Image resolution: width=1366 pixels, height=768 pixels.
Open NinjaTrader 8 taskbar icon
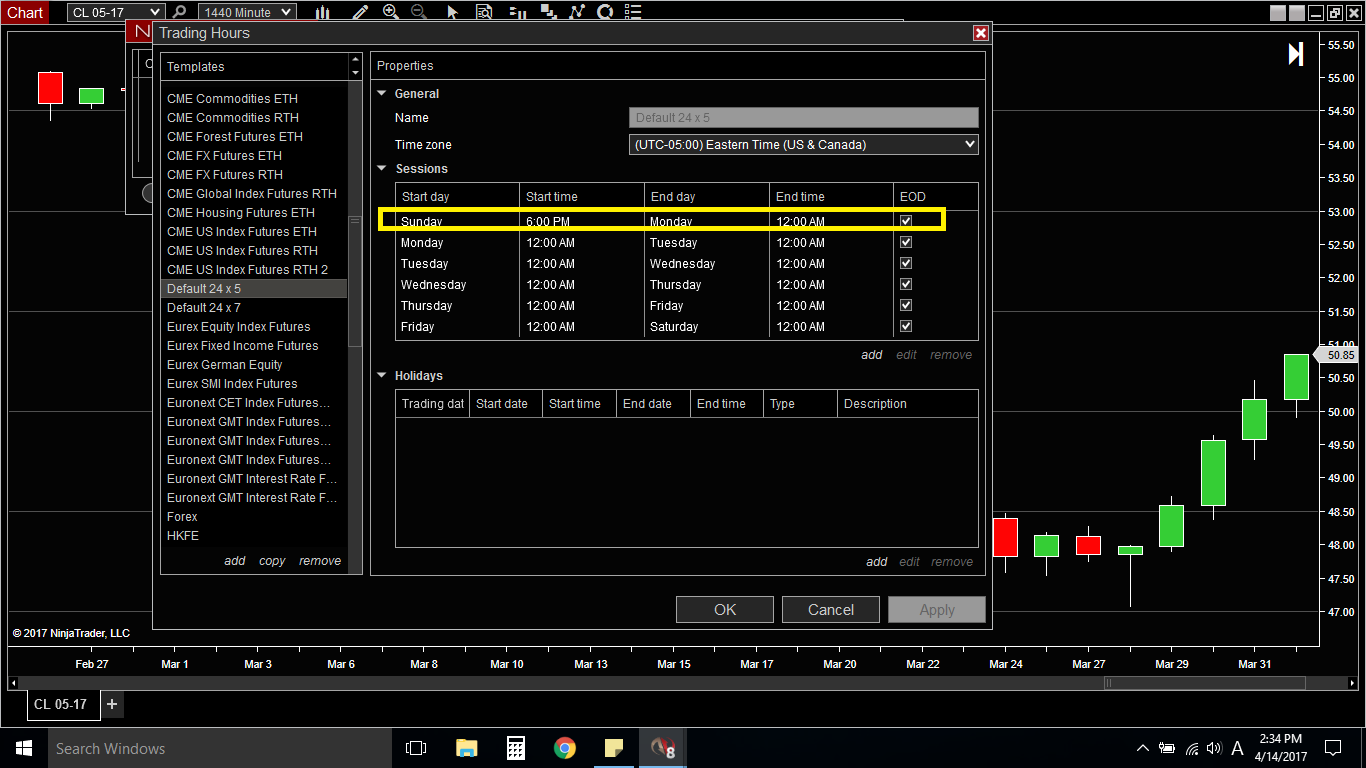663,748
